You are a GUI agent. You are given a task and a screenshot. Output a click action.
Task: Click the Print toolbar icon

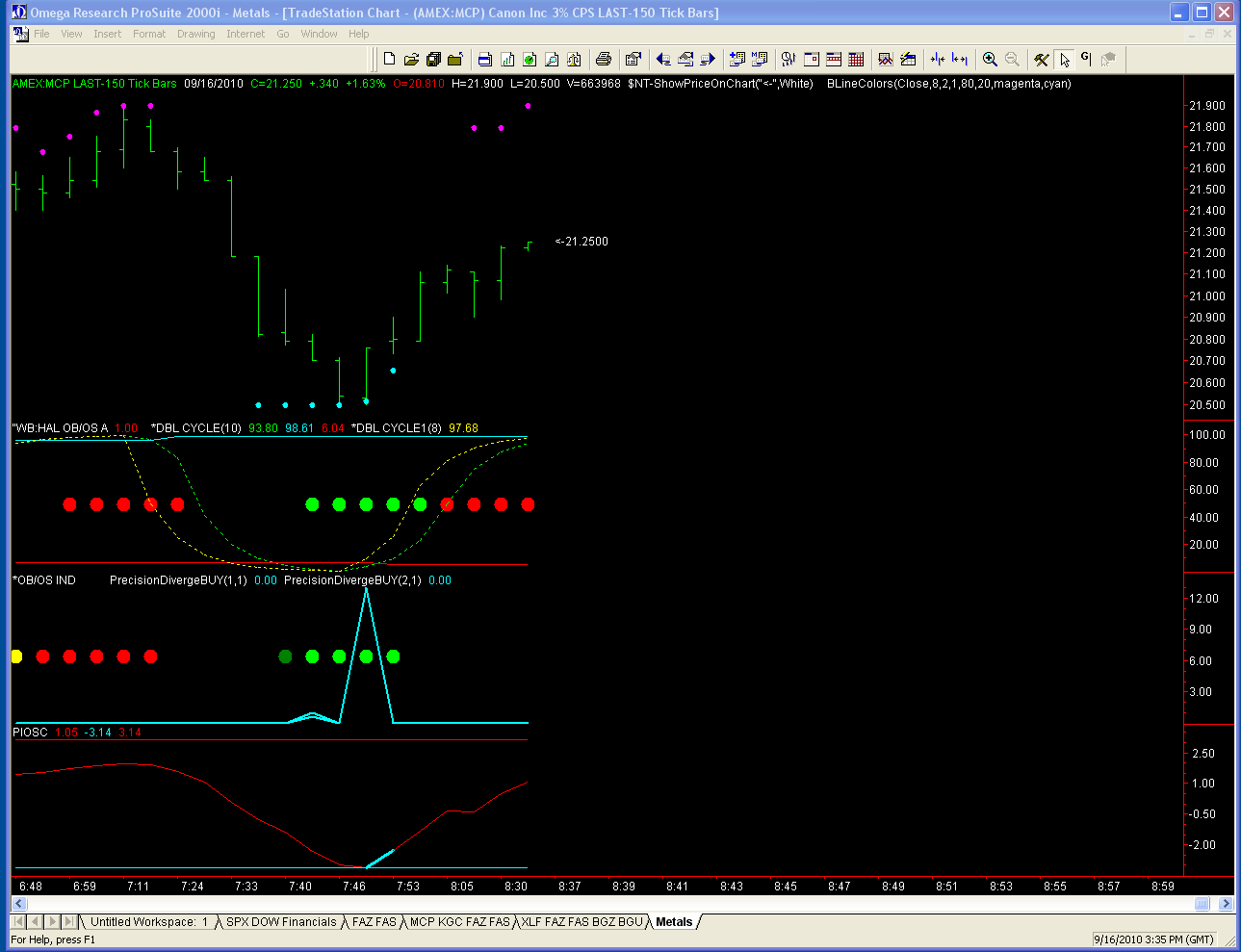[x=603, y=59]
